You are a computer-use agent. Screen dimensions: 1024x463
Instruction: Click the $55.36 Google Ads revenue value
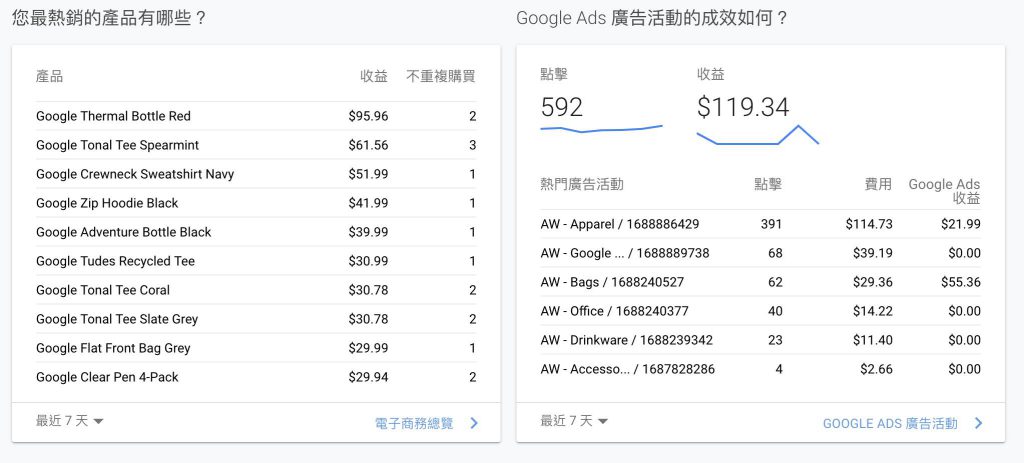(961, 282)
